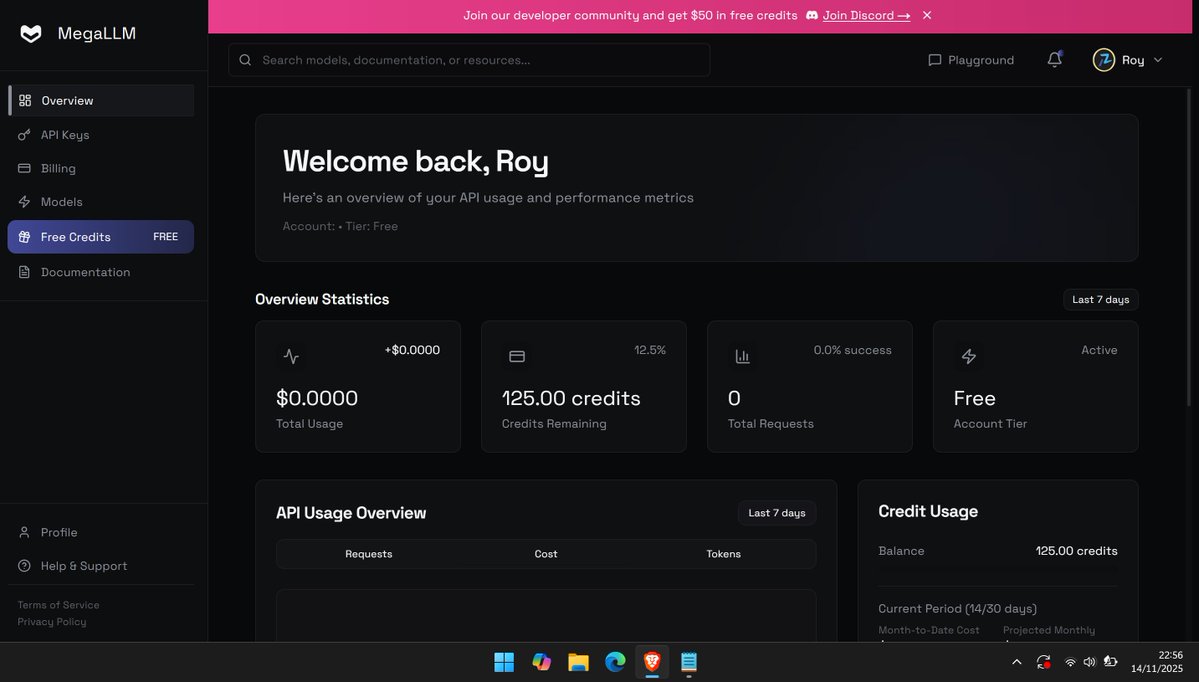This screenshot has height=682, width=1199.
Task: Follow the Join Discord link
Action: [x=862, y=15]
